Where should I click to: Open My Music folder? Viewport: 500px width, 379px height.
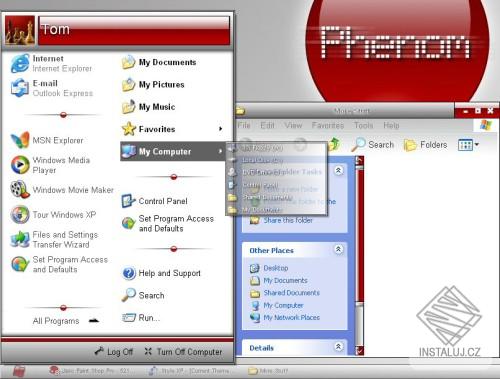[148, 107]
